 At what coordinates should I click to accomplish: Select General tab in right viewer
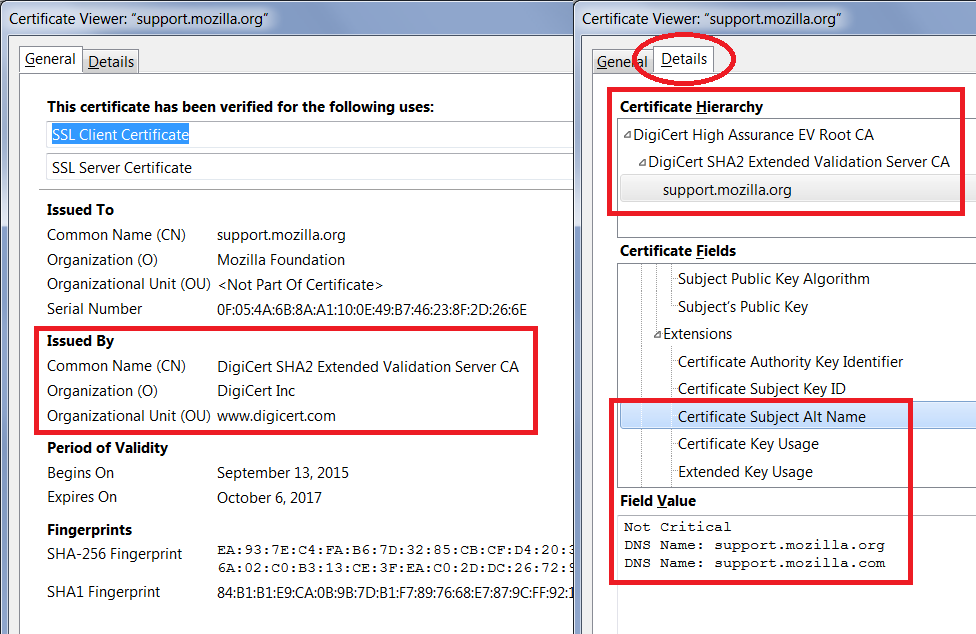(621, 62)
